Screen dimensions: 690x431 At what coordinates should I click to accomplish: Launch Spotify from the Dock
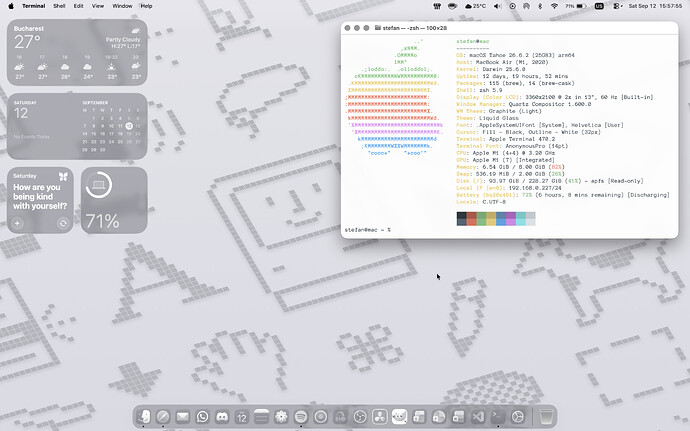point(301,416)
